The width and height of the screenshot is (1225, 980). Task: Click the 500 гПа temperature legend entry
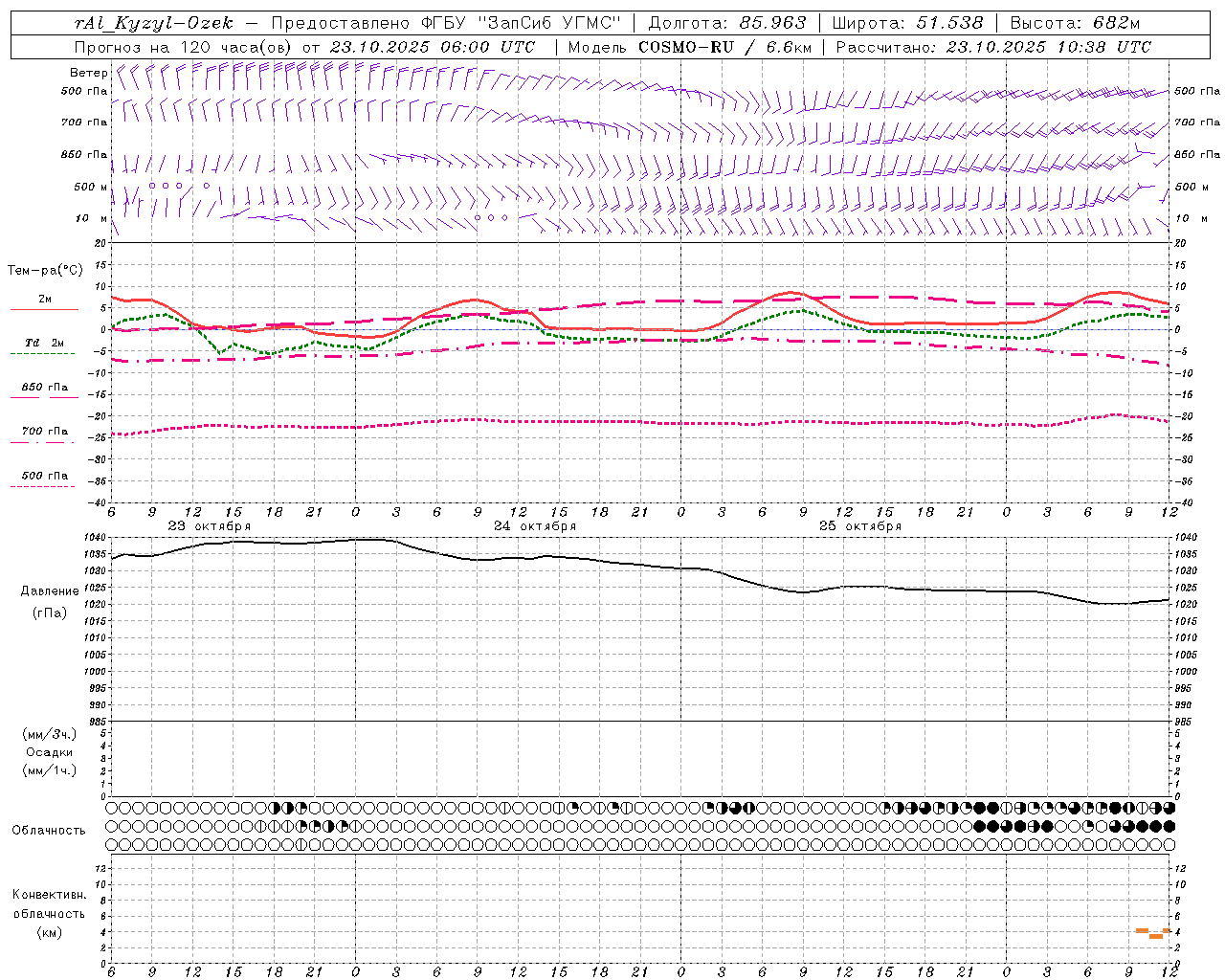point(45,476)
